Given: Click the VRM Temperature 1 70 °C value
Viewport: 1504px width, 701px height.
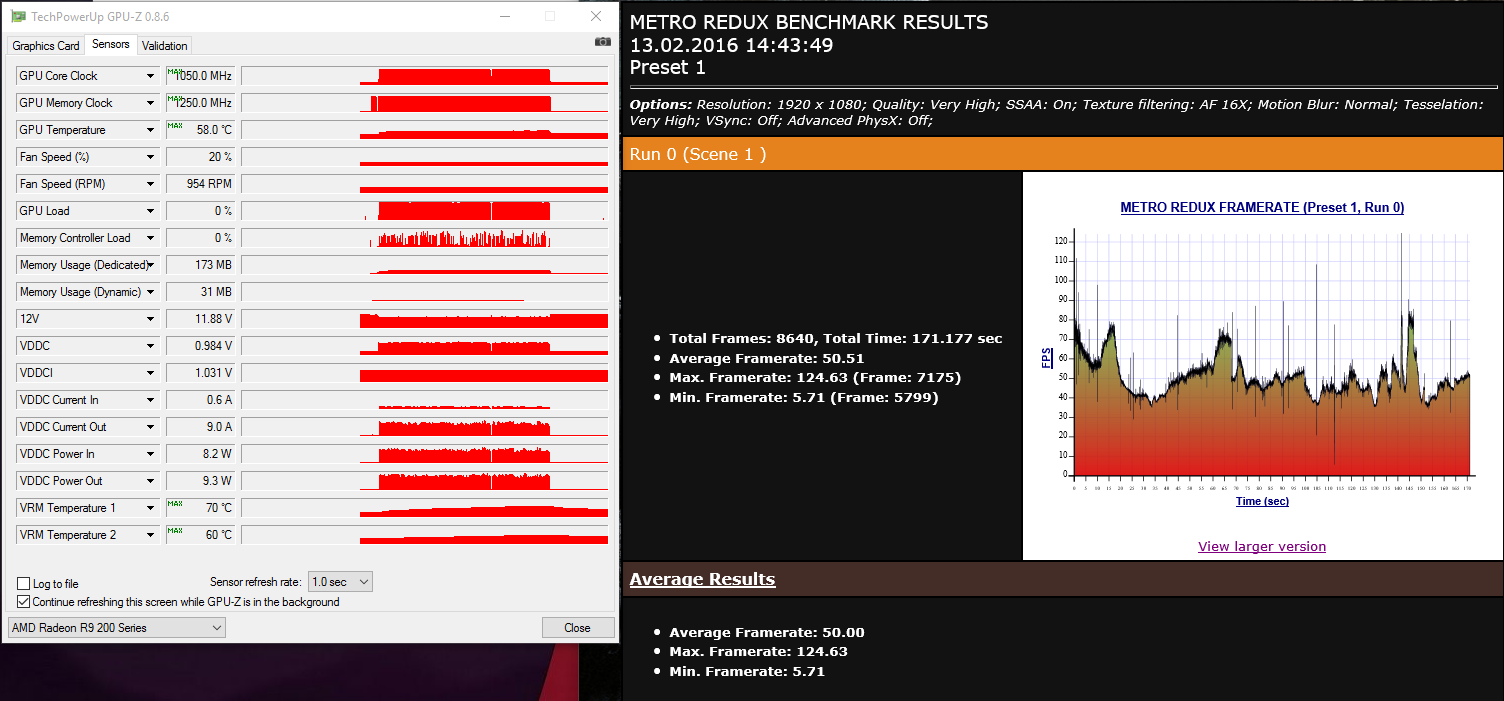Looking at the screenshot, I should pyautogui.click(x=200, y=508).
